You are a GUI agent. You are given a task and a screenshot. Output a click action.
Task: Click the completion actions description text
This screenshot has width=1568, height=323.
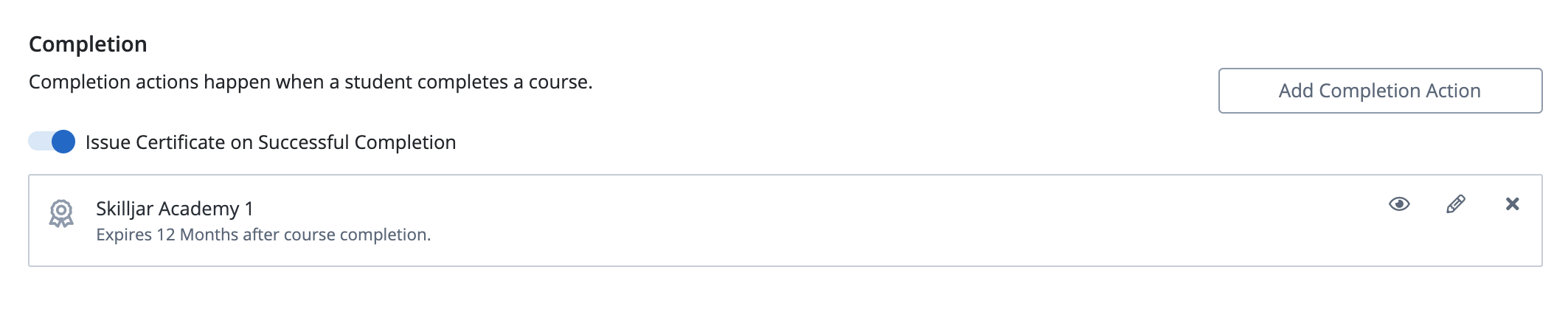click(311, 82)
